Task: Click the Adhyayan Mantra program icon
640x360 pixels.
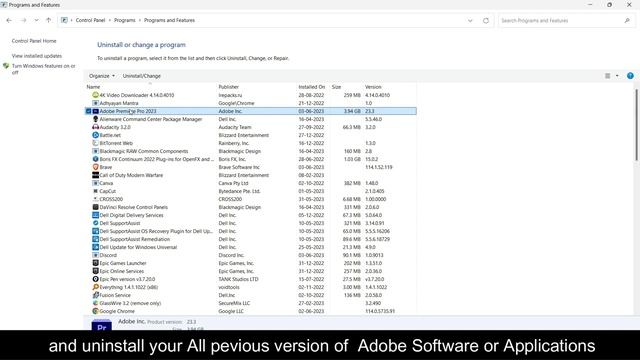Action: tap(95, 103)
